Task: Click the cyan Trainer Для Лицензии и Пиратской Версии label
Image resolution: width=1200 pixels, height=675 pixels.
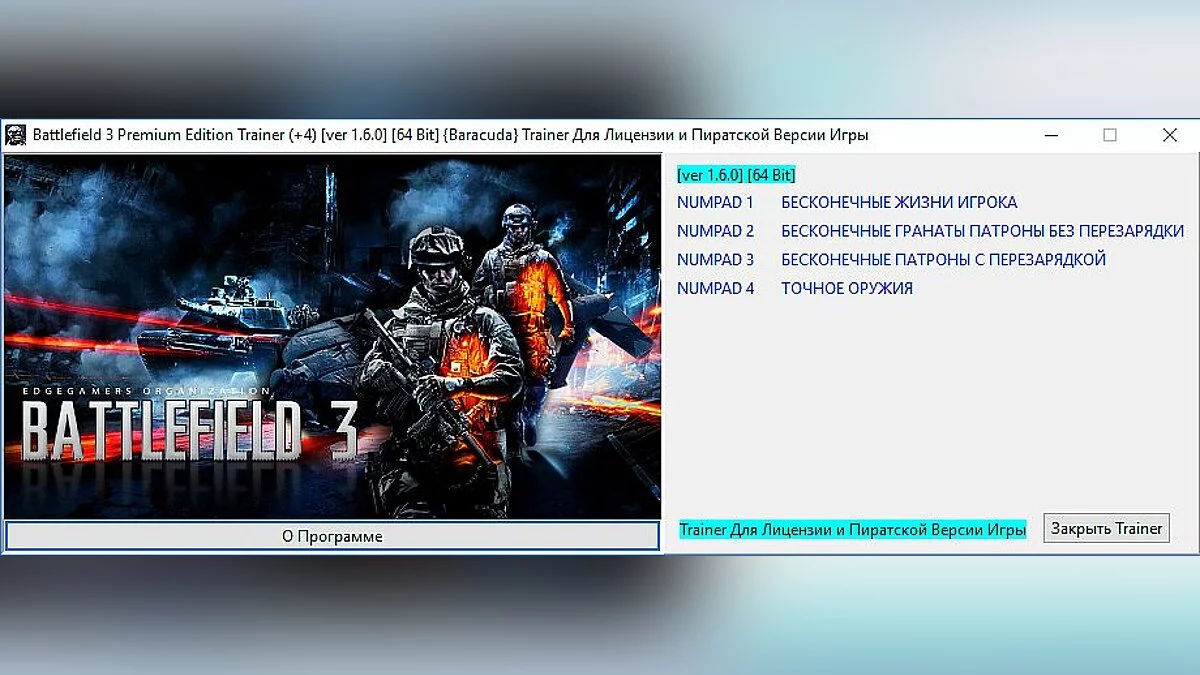Action: click(x=853, y=529)
